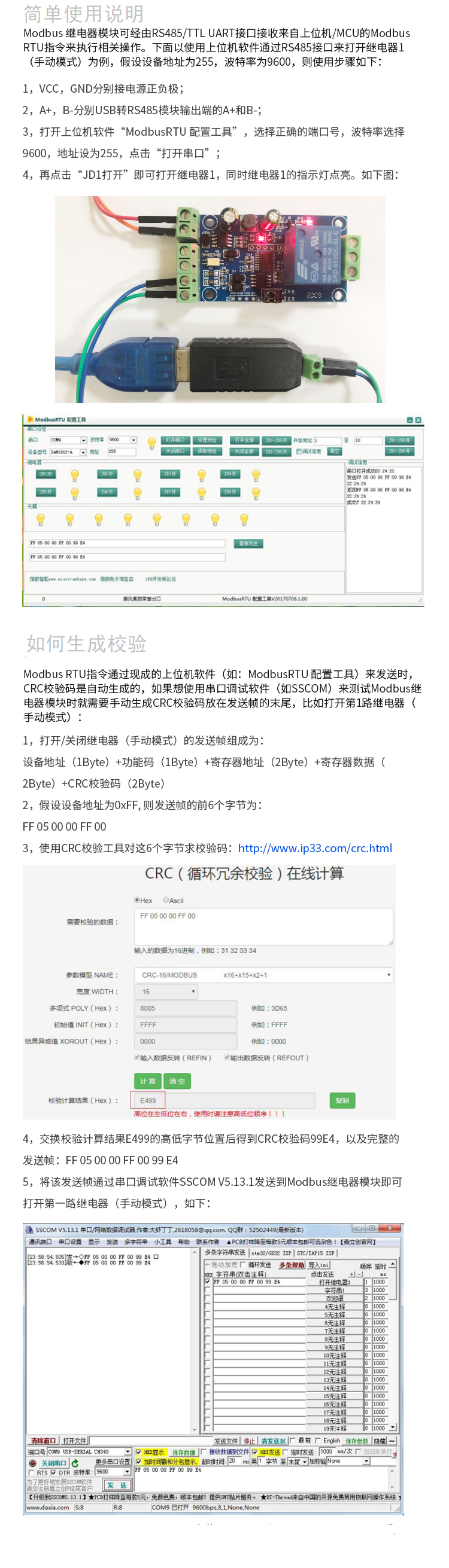
Task: Click 打开串口 in ModbusRTU tool
Action: pyautogui.click(x=175, y=440)
